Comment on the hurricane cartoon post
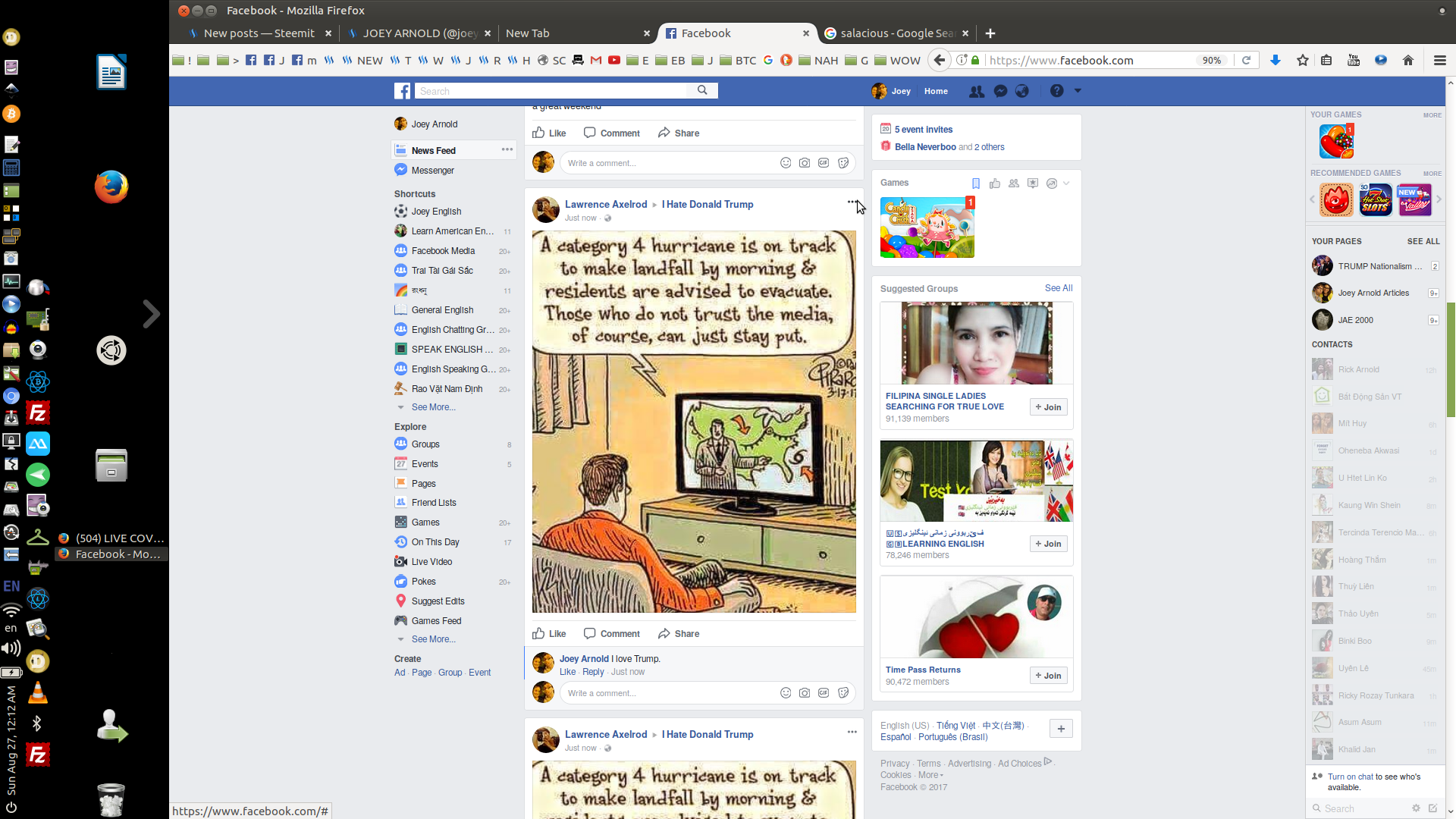The height and width of the screenshot is (819, 1456). click(611, 634)
